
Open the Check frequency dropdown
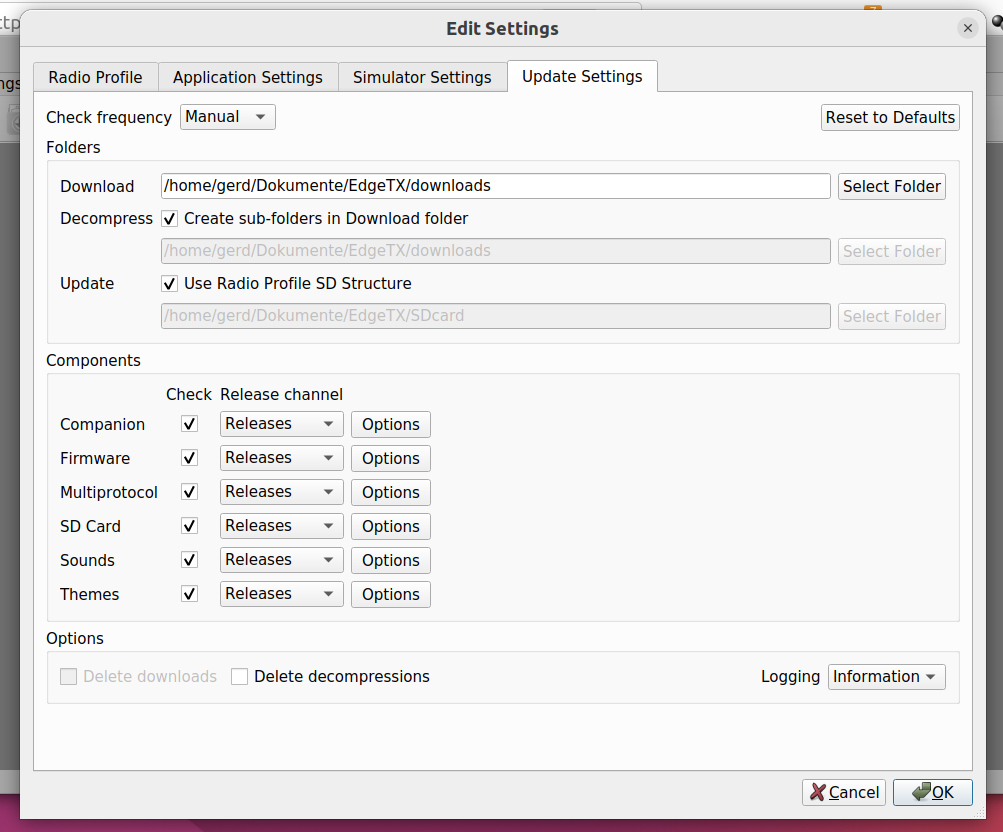pyautogui.click(x=227, y=117)
